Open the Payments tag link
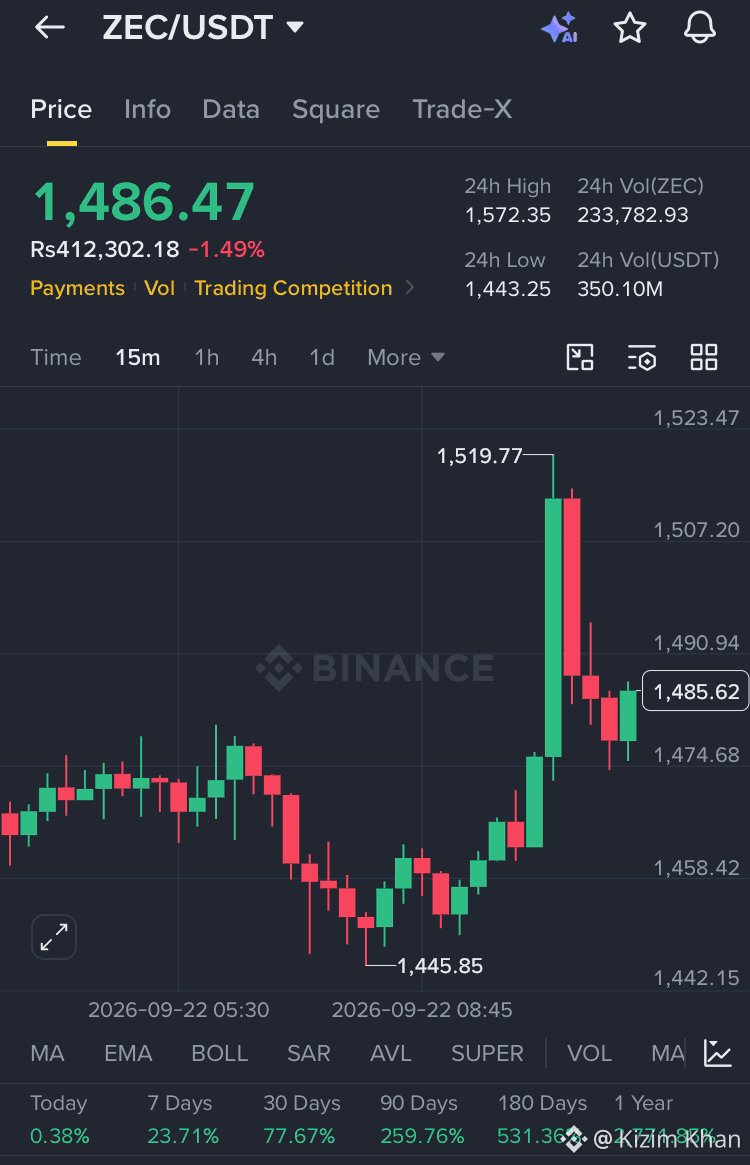 tap(77, 288)
